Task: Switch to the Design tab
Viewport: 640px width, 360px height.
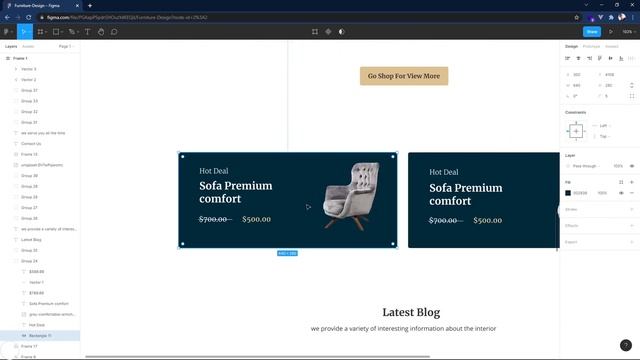Action: 571,47
